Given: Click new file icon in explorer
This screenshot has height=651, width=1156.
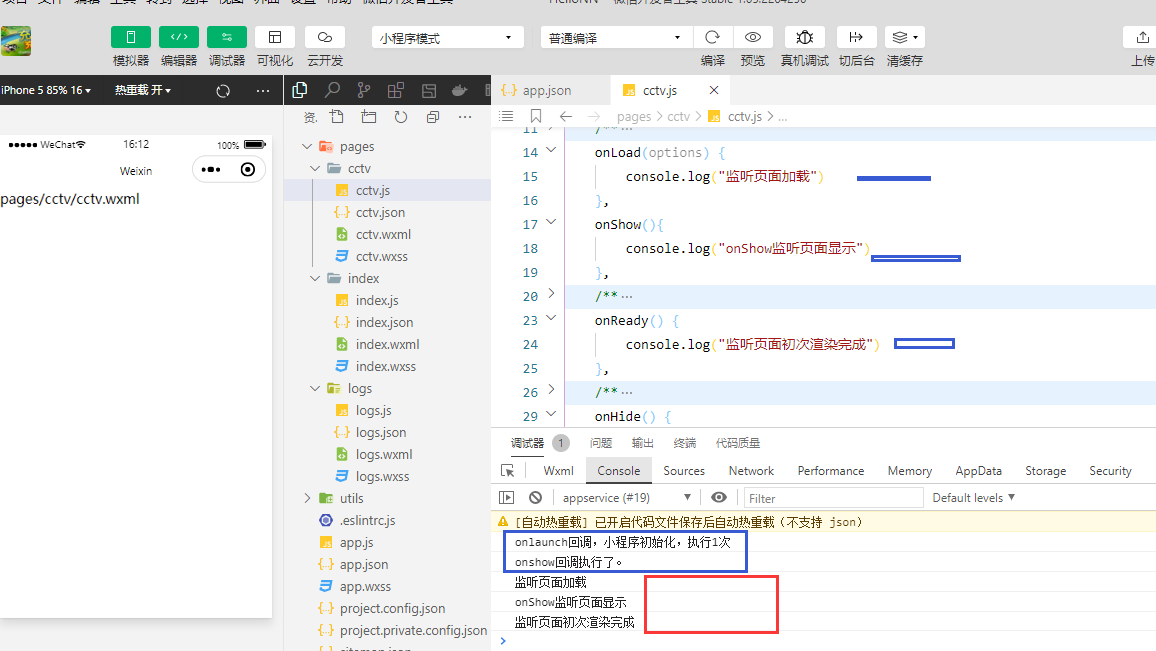Looking at the screenshot, I should [x=337, y=116].
